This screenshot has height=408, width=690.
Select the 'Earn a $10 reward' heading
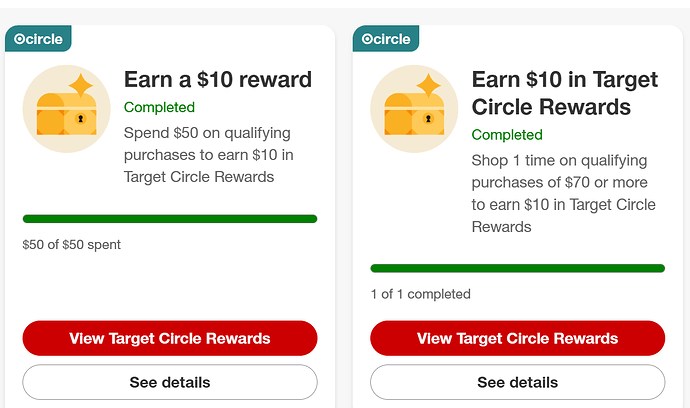click(x=218, y=80)
